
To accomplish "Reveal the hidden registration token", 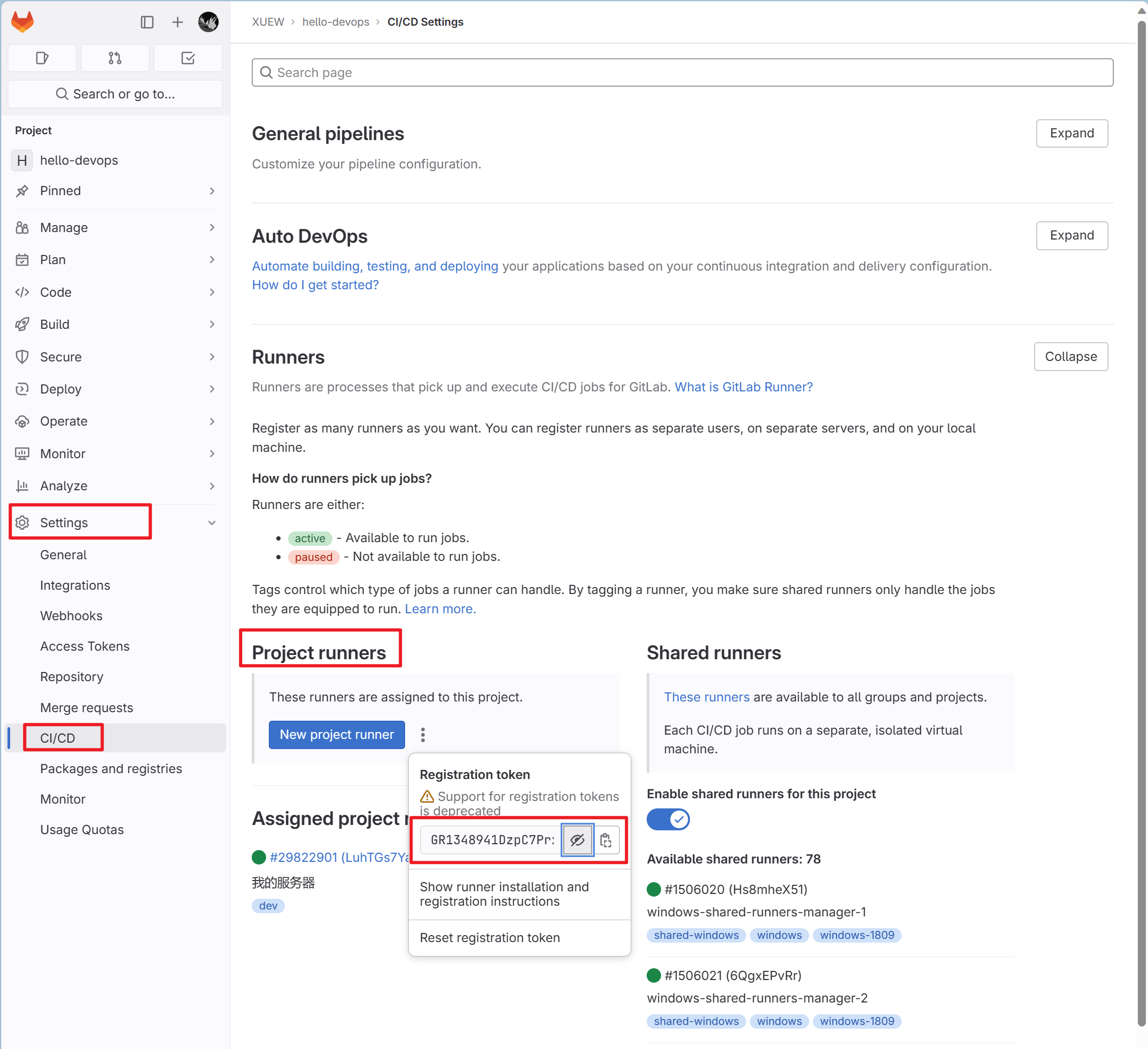I will (577, 840).
